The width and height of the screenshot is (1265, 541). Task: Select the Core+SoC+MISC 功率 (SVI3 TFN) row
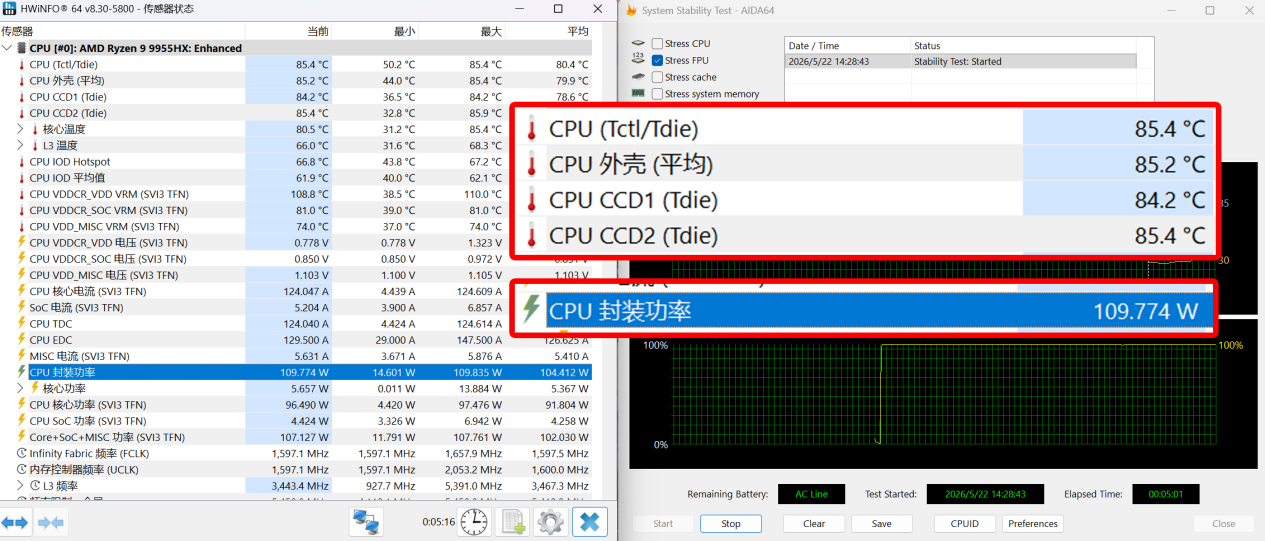click(296, 437)
